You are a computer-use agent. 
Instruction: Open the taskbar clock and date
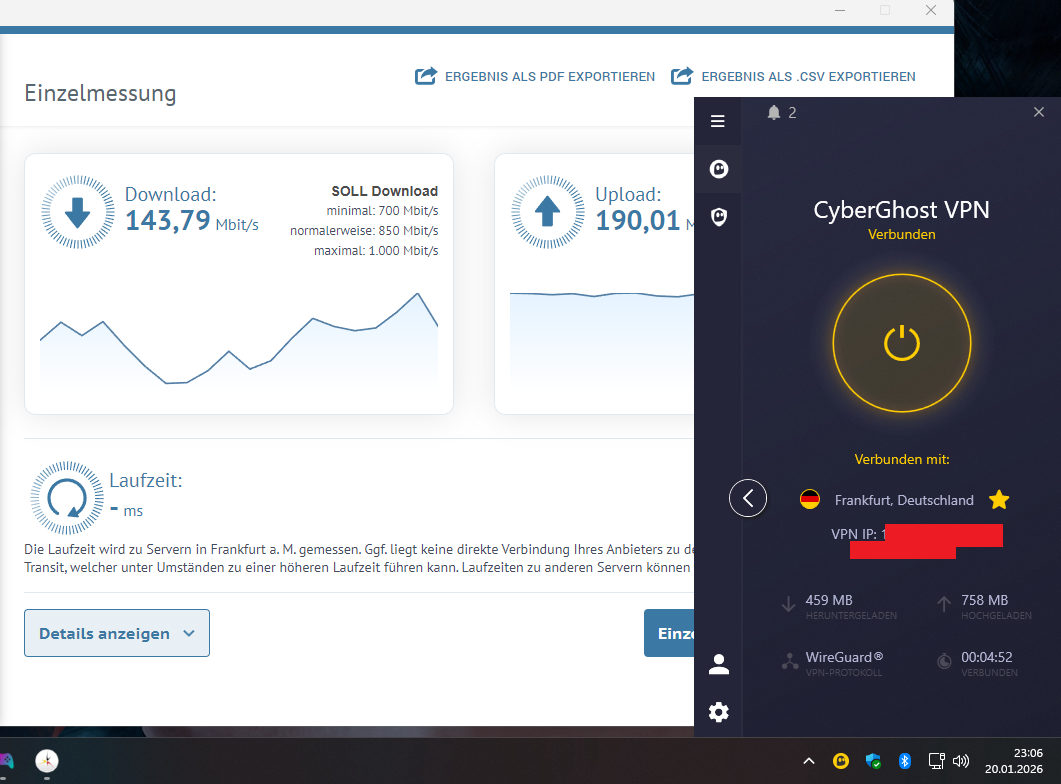(1014, 761)
